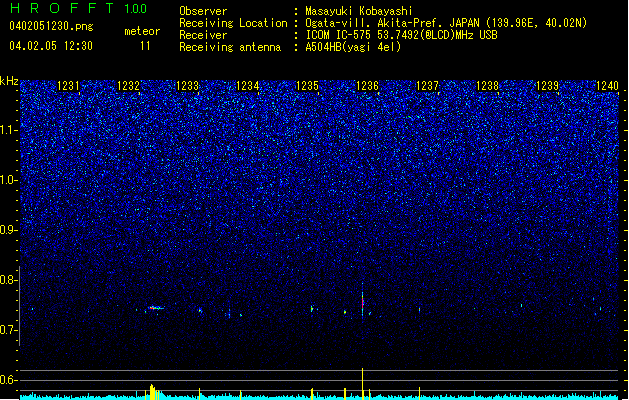Click the 1.1 kHz frequency label

click(x=9, y=130)
